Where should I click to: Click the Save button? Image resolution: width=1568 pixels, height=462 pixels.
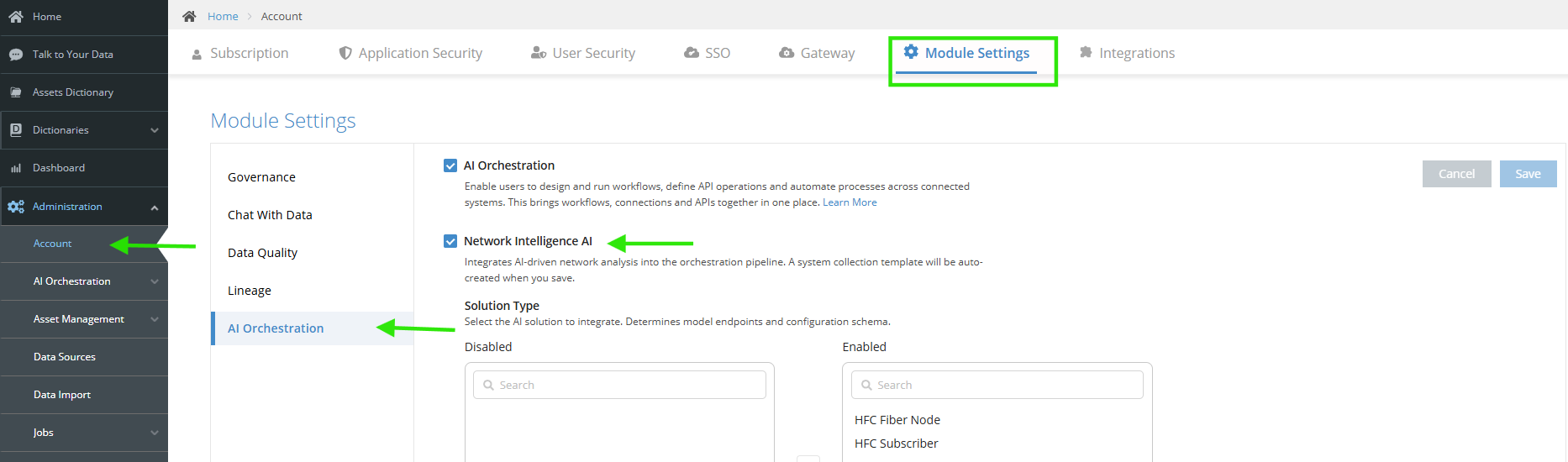(x=1528, y=174)
